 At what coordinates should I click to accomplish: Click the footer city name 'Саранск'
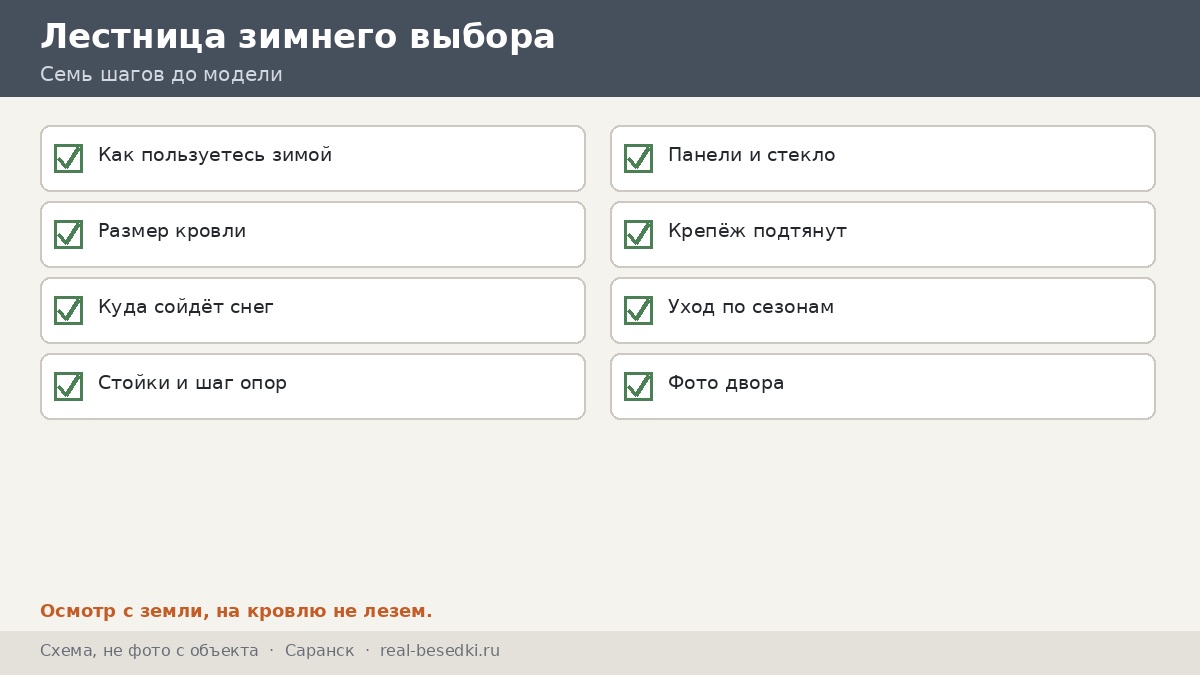point(319,651)
